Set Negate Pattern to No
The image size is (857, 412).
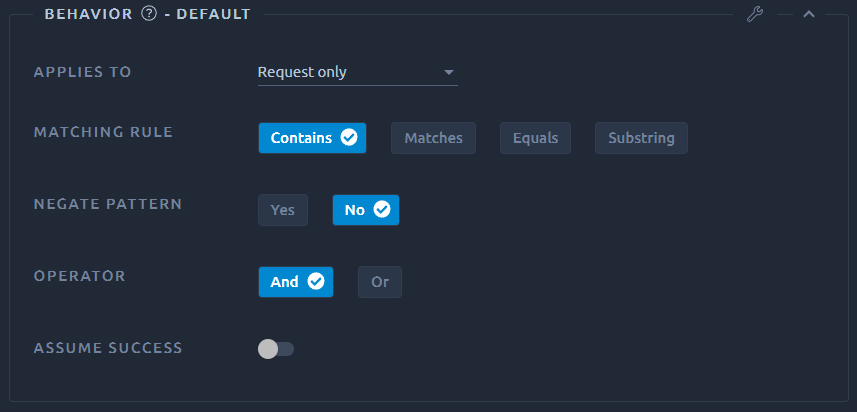point(366,210)
